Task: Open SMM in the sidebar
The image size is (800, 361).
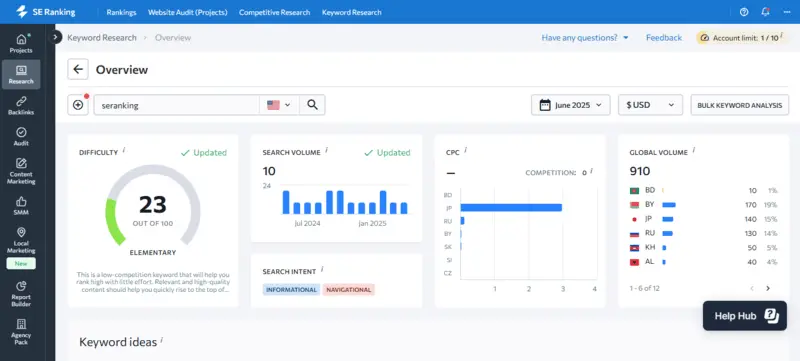Action: click(21, 206)
